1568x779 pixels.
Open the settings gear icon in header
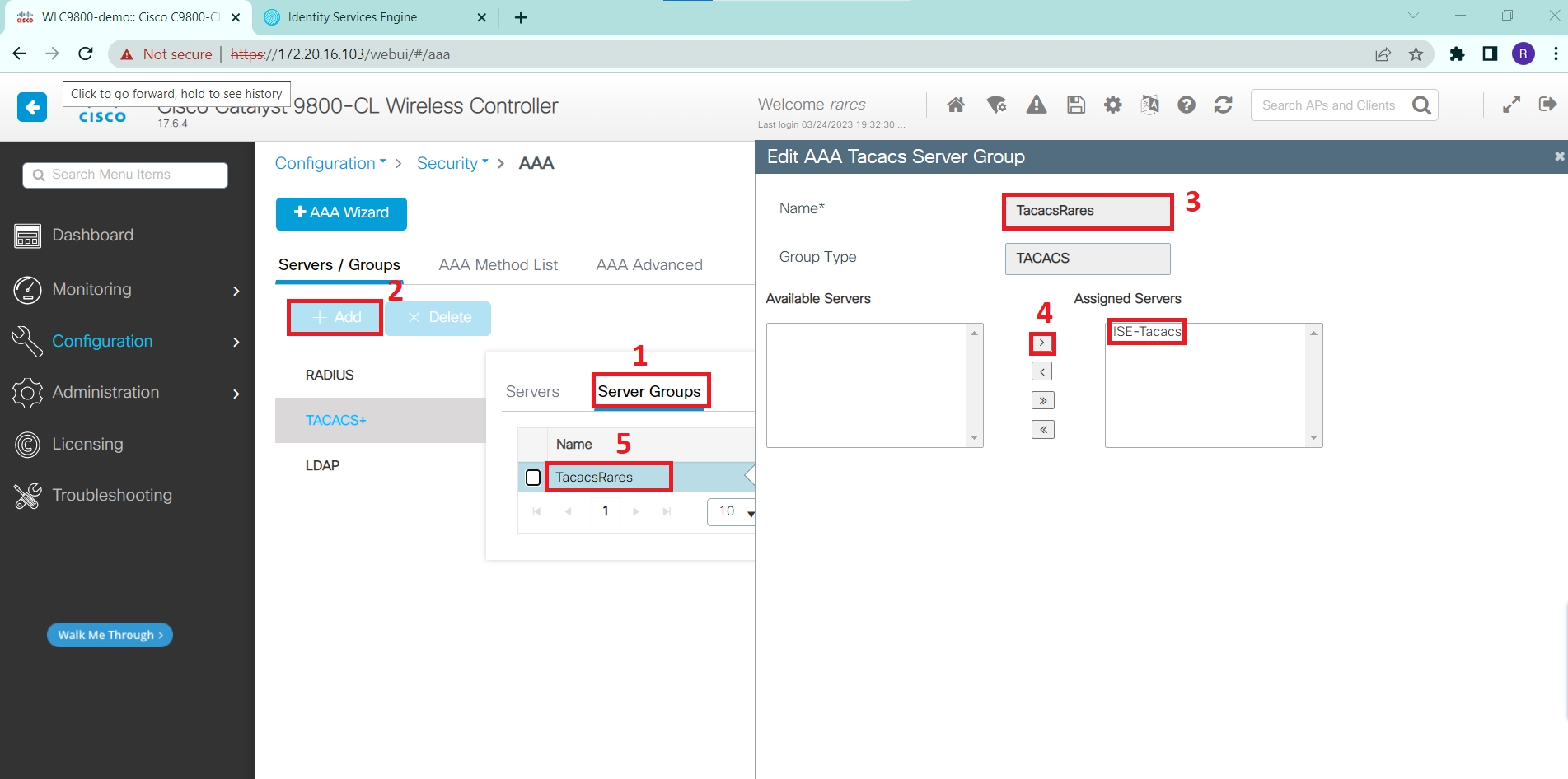pos(1113,105)
